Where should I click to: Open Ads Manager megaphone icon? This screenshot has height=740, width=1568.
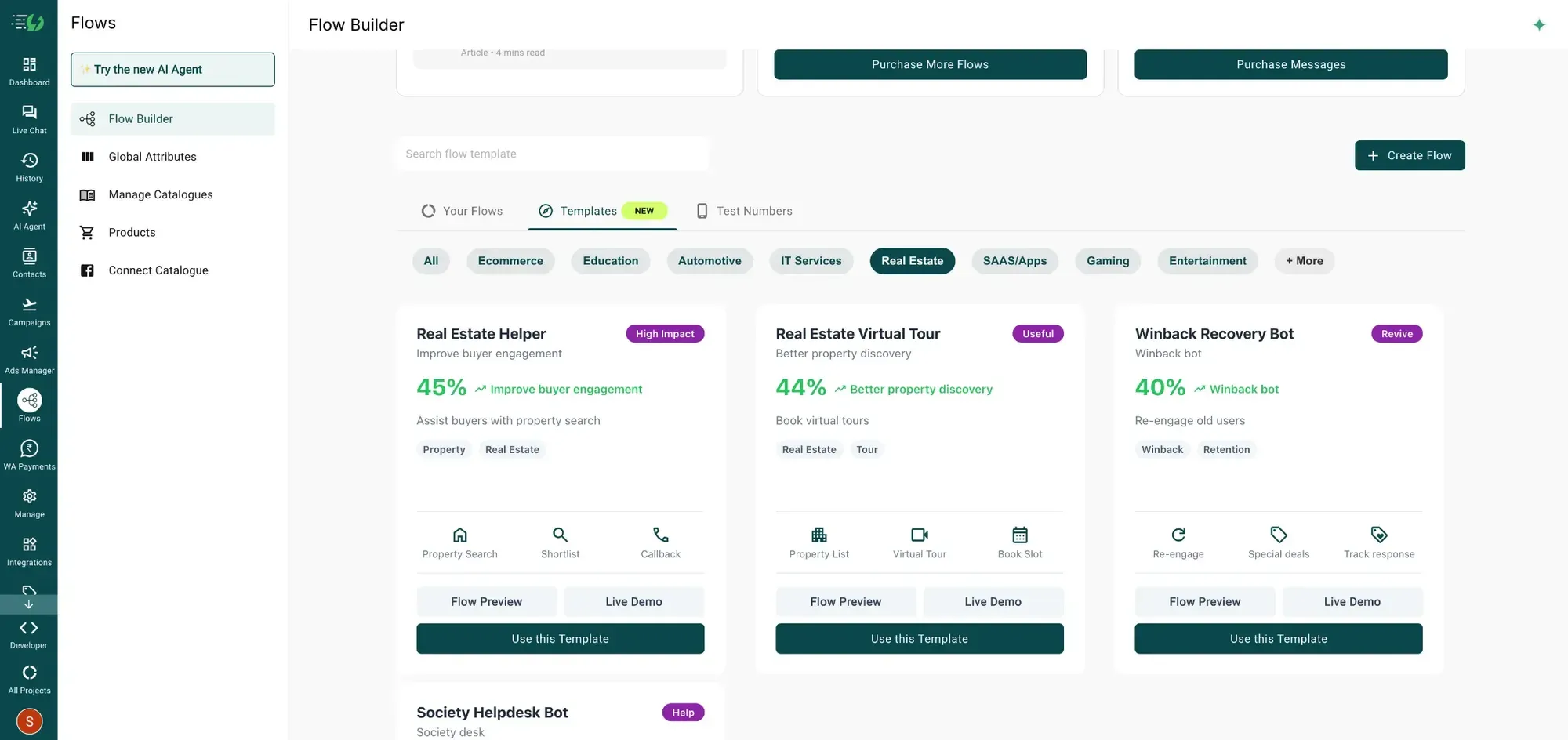tap(29, 353)
